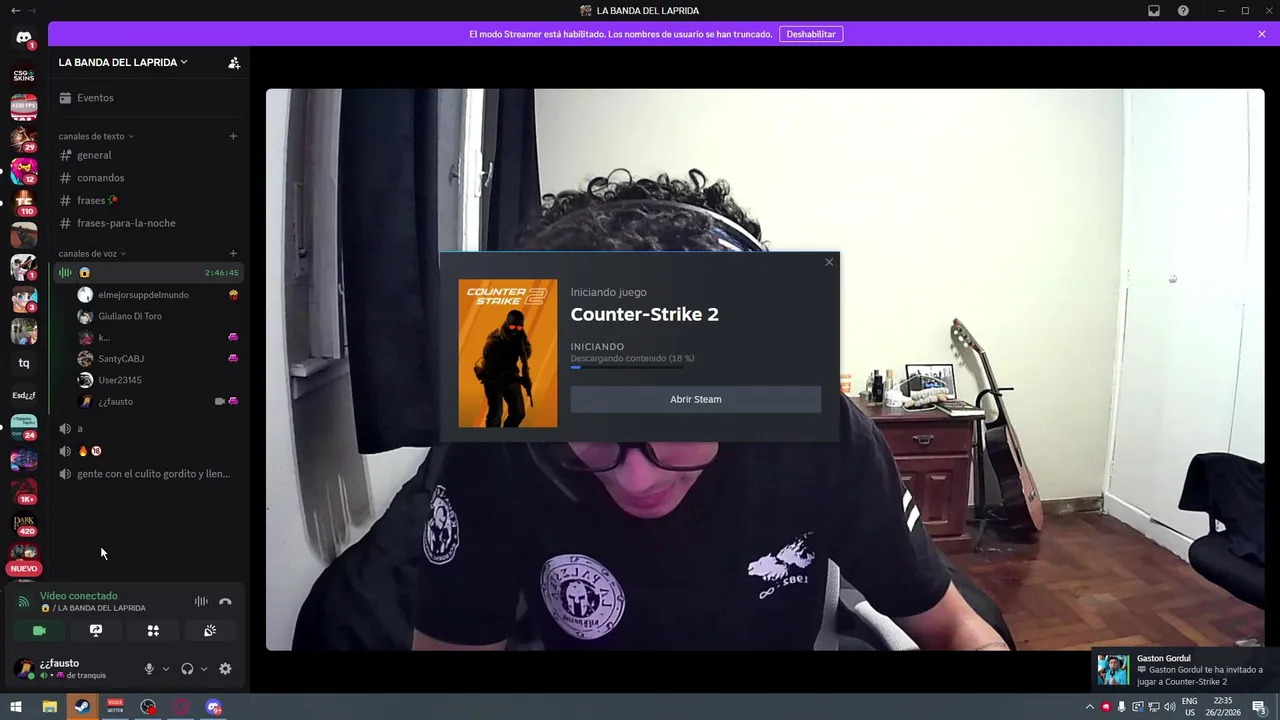1280x720 pixels.
Task: Open the 240 FPS server icon
Action: (24, 106)
